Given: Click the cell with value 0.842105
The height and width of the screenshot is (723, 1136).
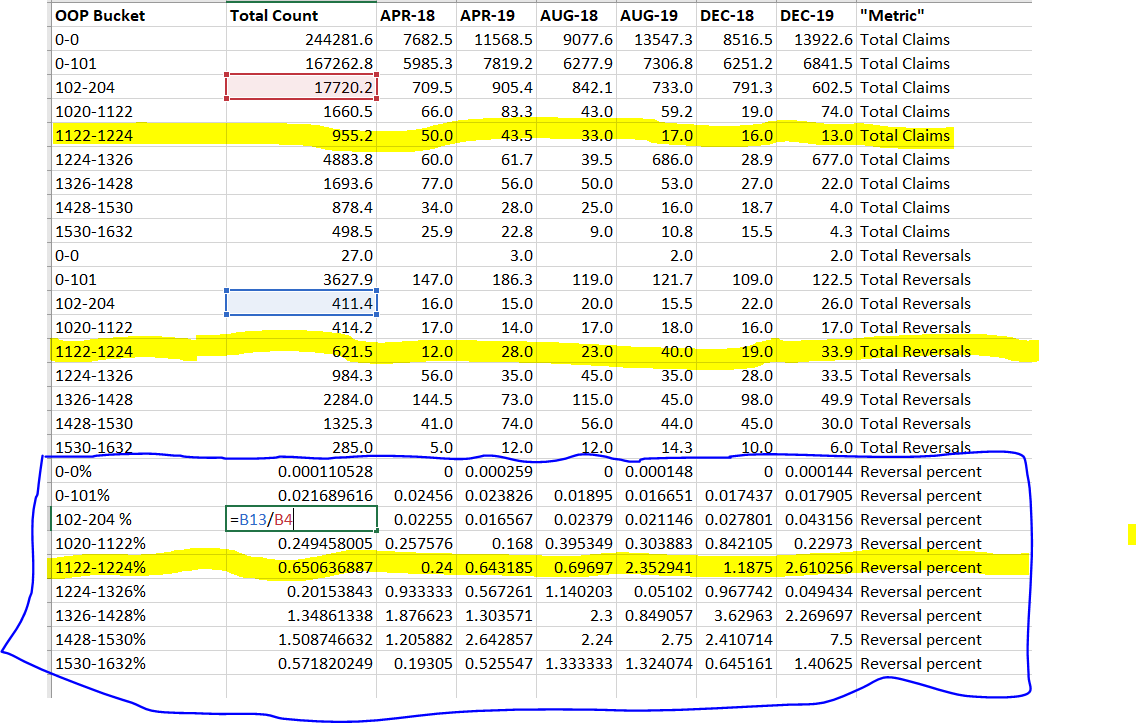Looking at the screenshot, I should pyautogui.click(x=737, y=543).
